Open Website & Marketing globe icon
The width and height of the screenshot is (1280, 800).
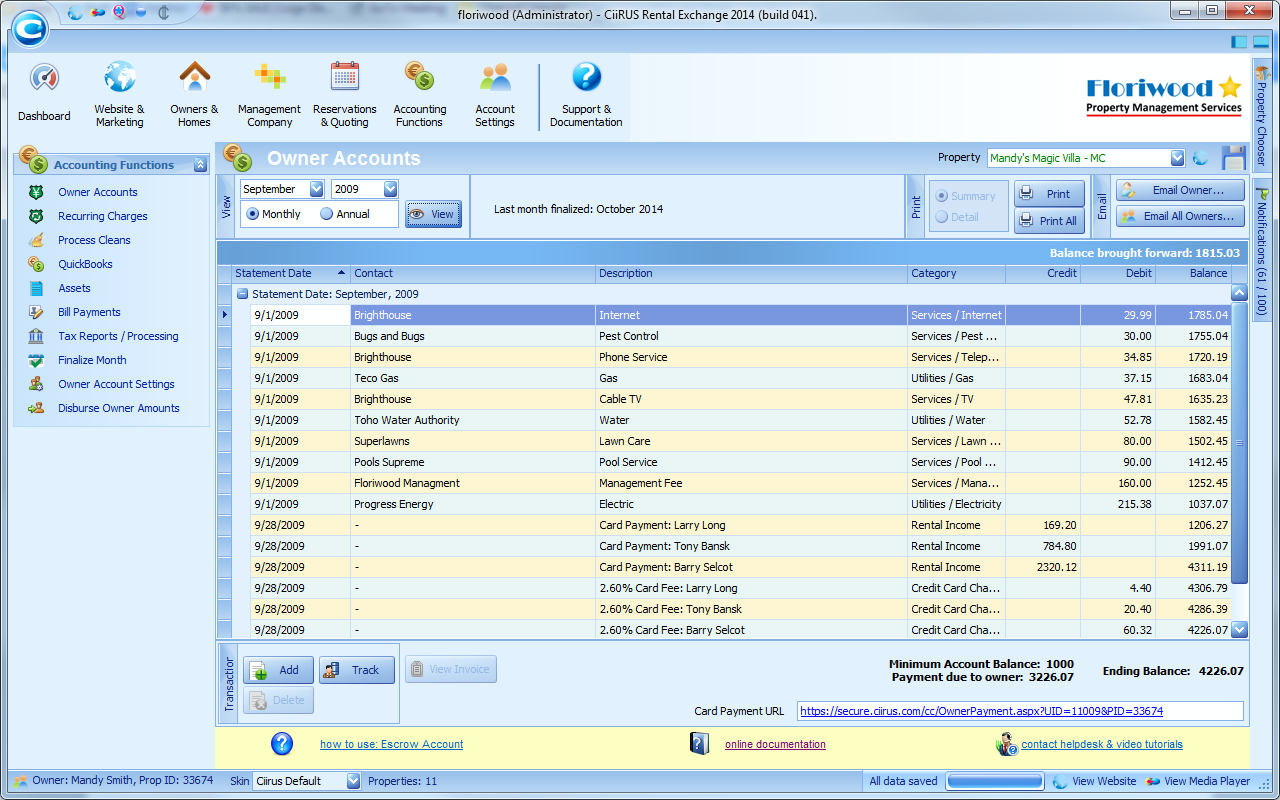(119, 77)
